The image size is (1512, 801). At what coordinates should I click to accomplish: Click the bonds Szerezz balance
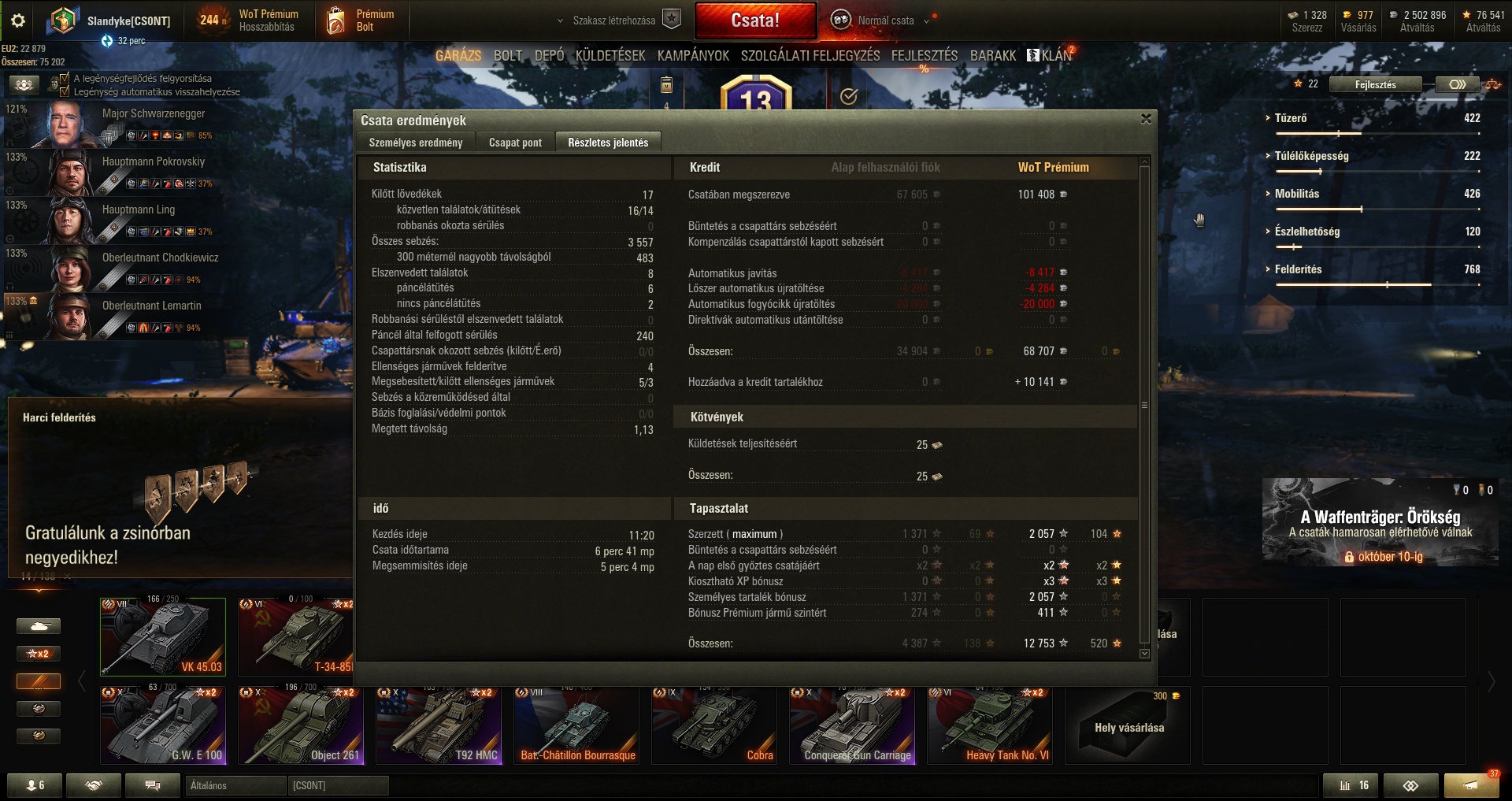(x=1307, y=21)
